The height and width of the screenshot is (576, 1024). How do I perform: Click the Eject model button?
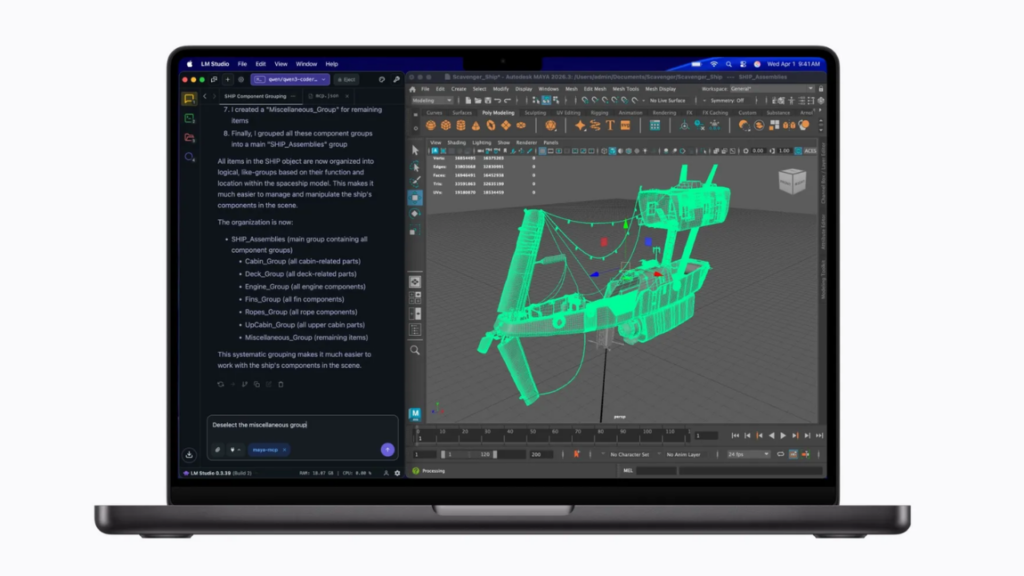pos(346,80)
